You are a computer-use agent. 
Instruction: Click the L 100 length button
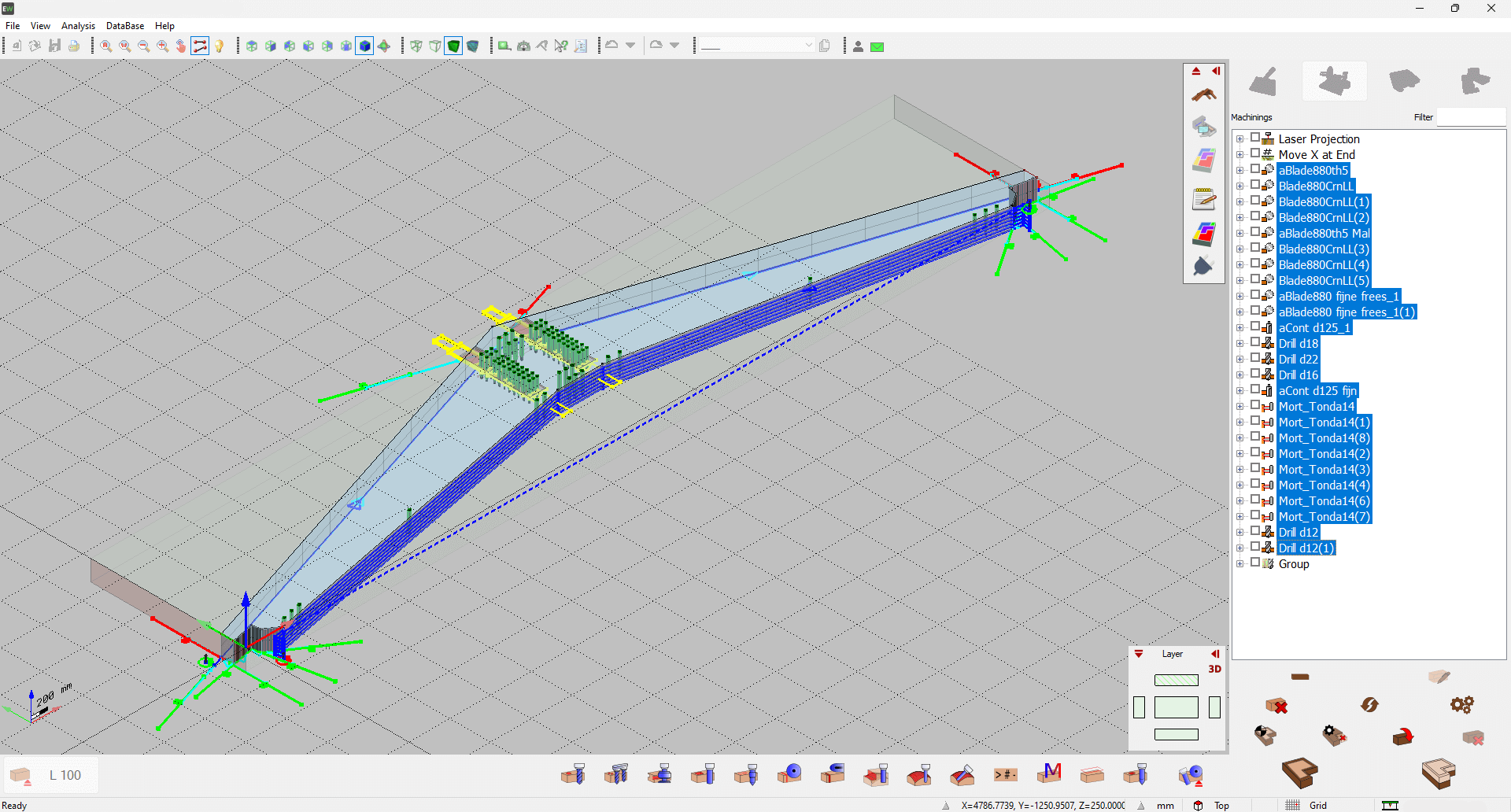51,775
